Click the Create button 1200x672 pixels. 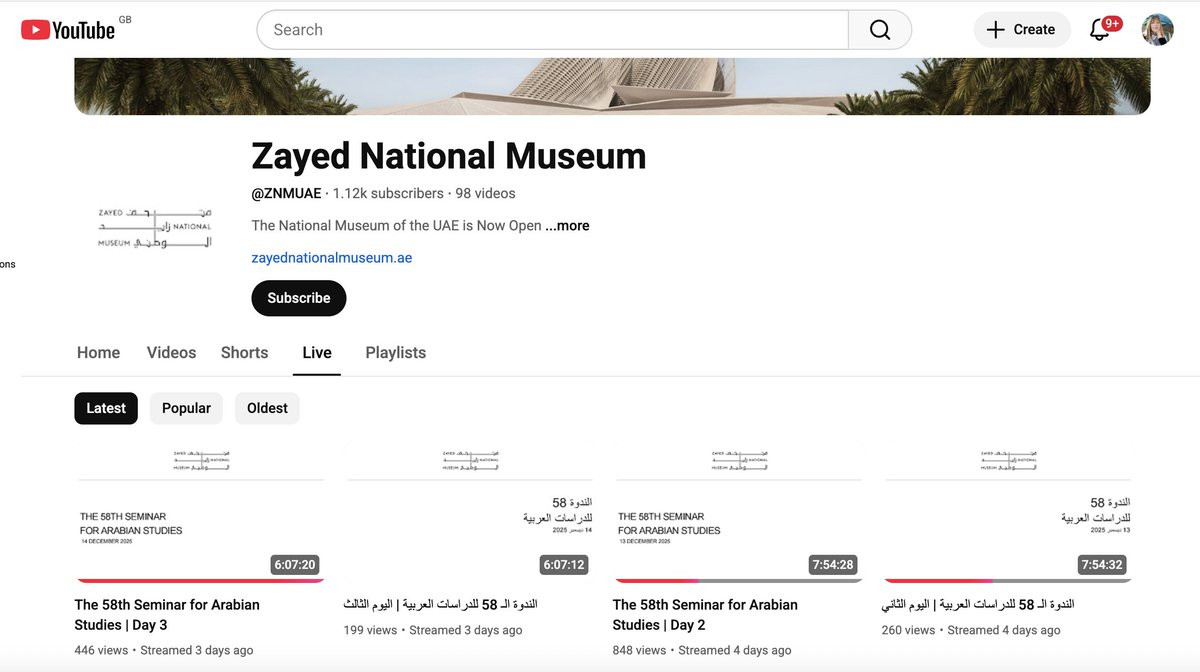[x=1021, y=30]
